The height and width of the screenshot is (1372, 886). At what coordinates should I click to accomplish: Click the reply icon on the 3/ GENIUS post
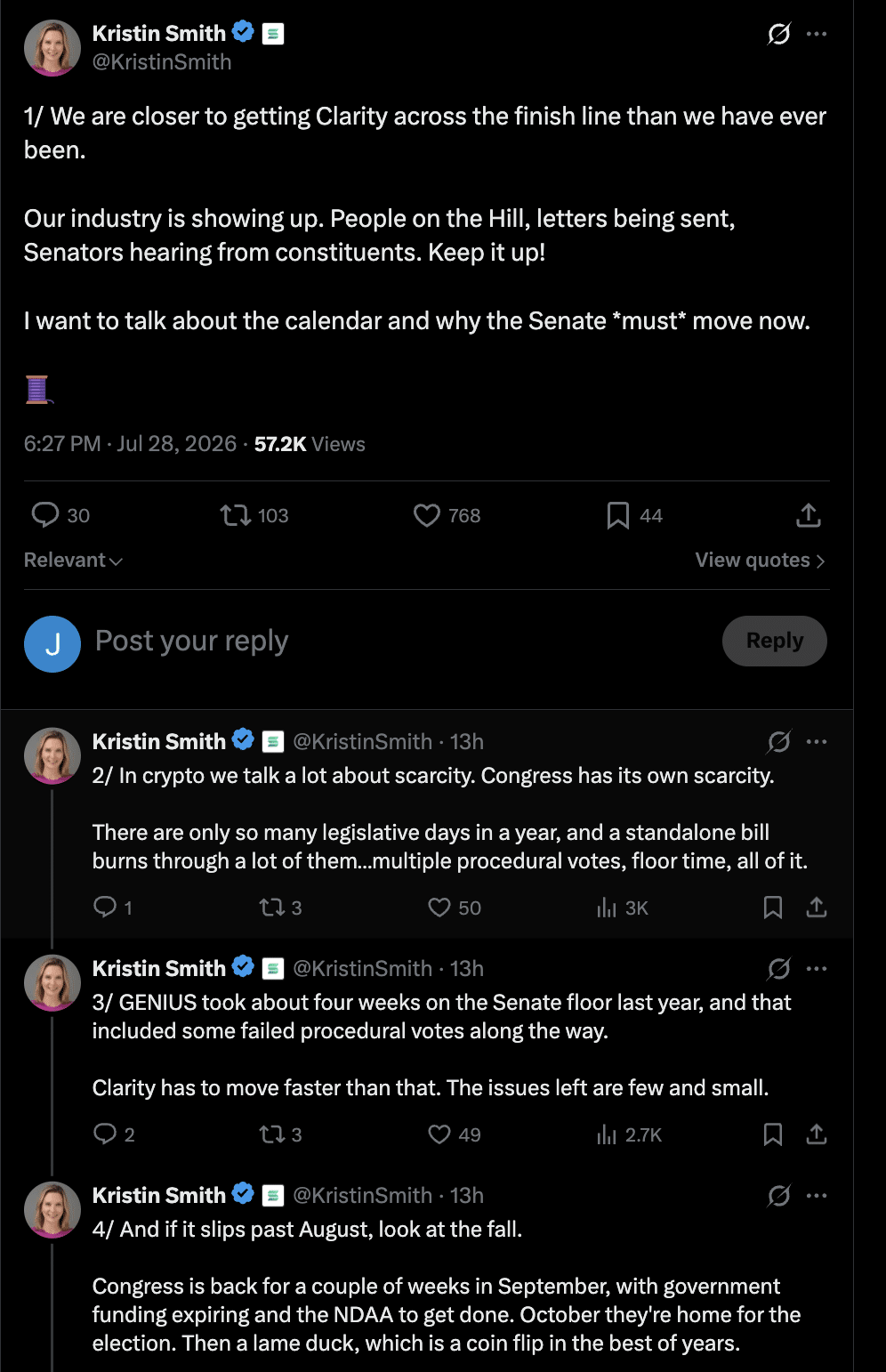(105, 1134)
